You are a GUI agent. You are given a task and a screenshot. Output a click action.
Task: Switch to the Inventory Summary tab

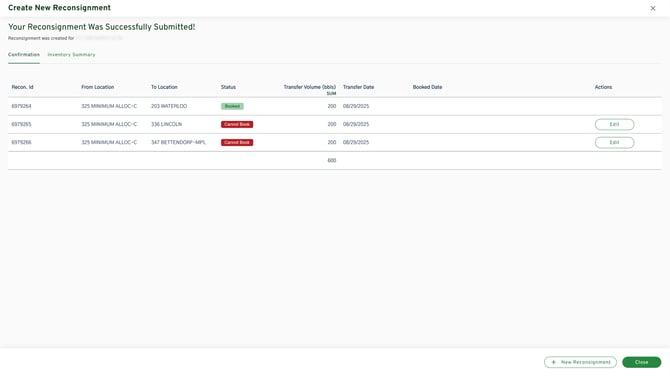click(x=71, y=55)
